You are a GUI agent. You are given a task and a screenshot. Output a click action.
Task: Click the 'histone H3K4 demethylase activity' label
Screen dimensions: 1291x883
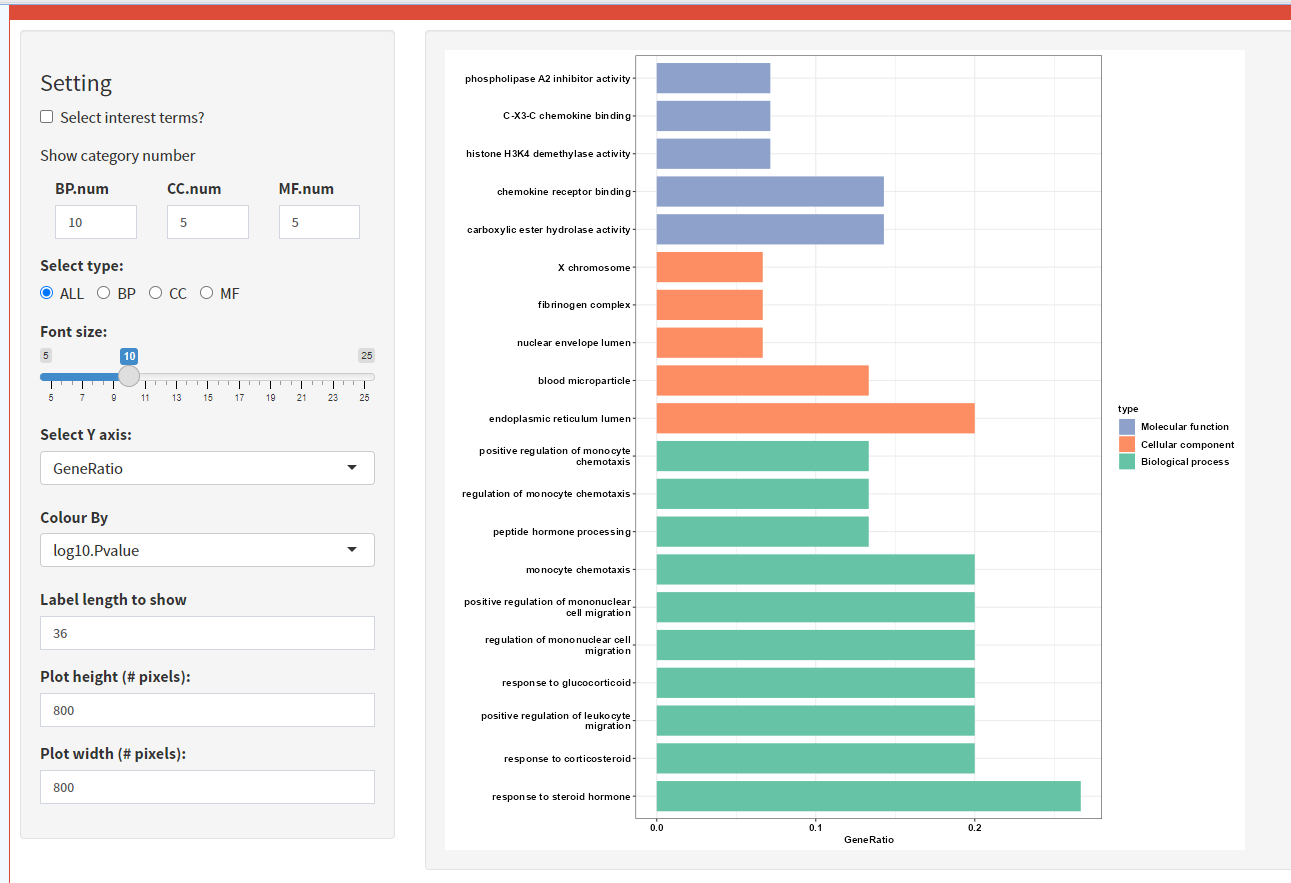[549, 154]
